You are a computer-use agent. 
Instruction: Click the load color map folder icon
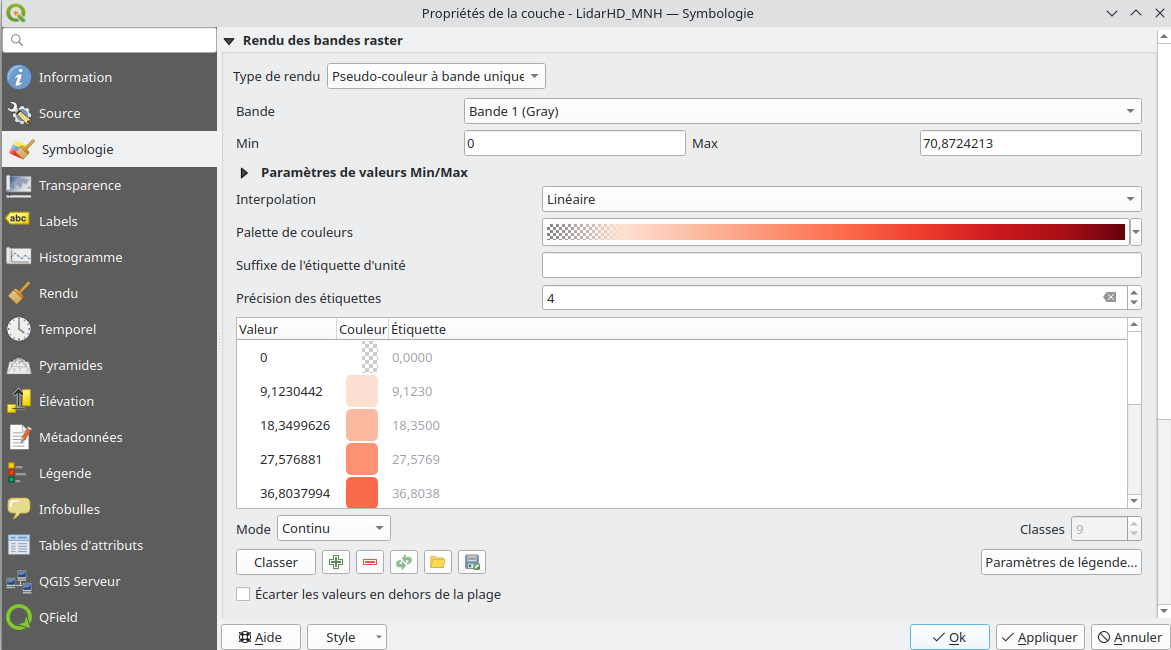[x=437, y=562]
